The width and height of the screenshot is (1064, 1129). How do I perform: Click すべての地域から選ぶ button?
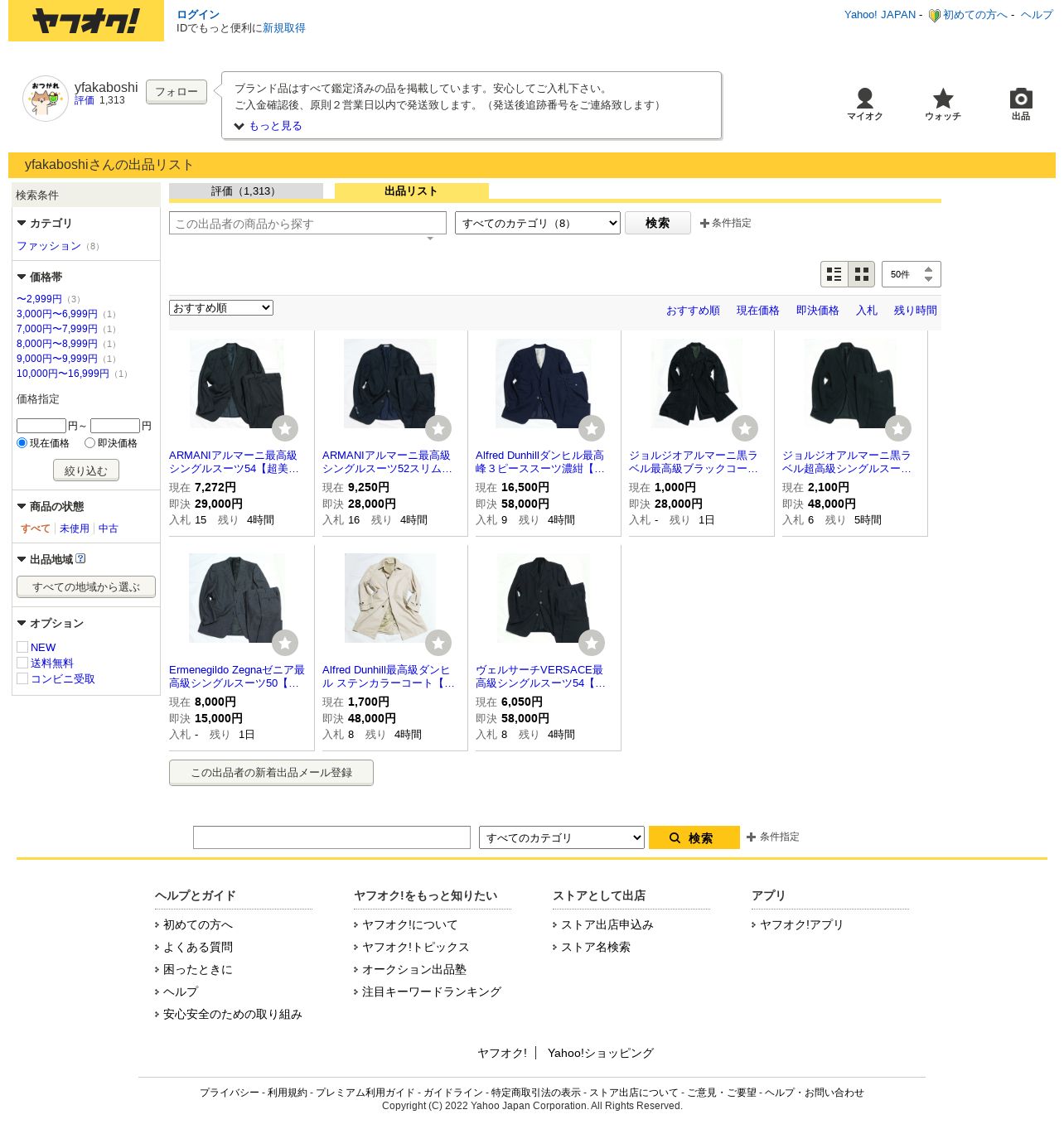point(86,586)
